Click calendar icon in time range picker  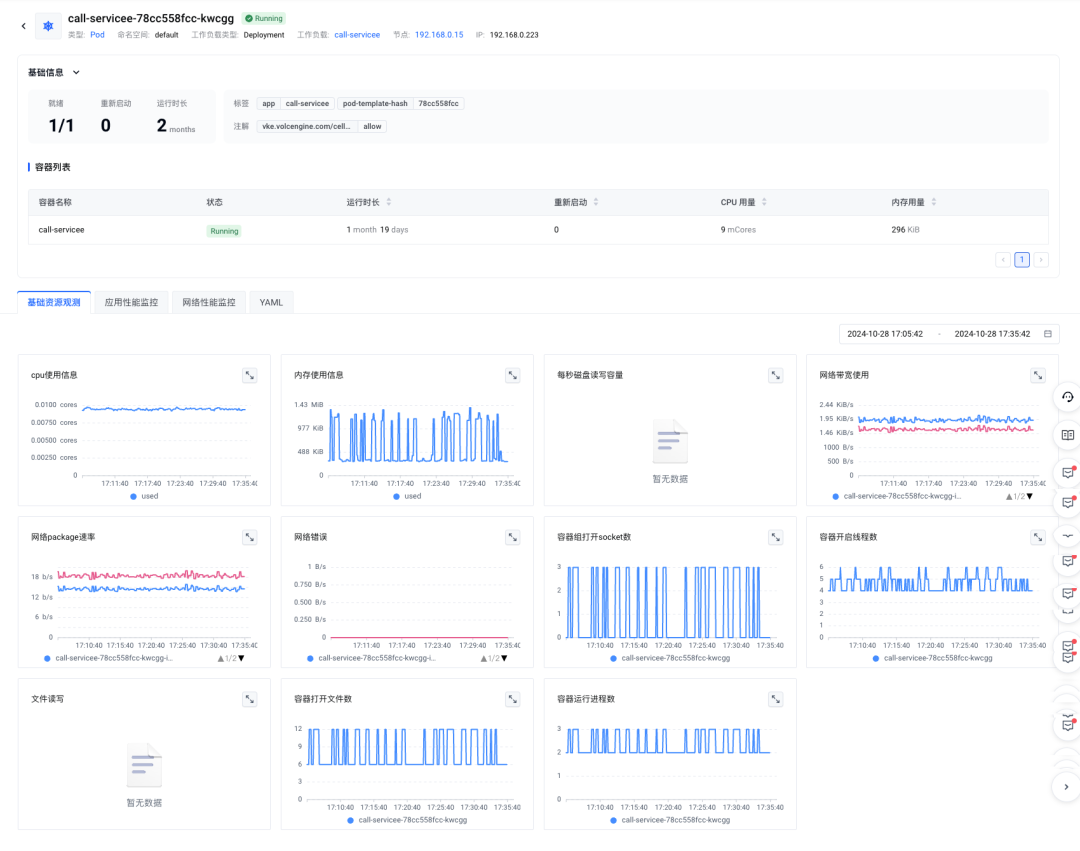tap(1047, 334)
